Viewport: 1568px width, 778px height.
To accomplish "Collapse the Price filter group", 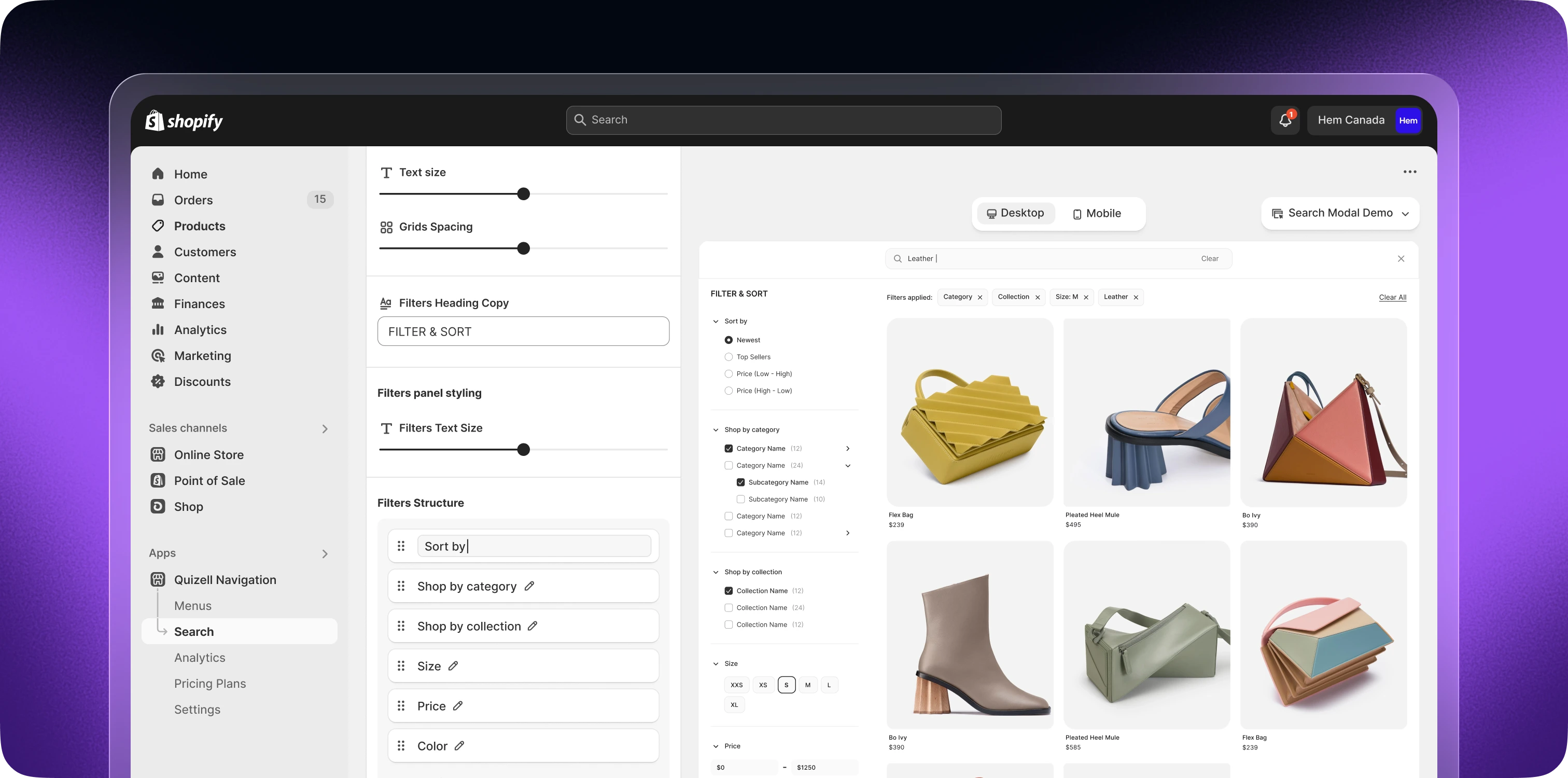I will (716, 746).
